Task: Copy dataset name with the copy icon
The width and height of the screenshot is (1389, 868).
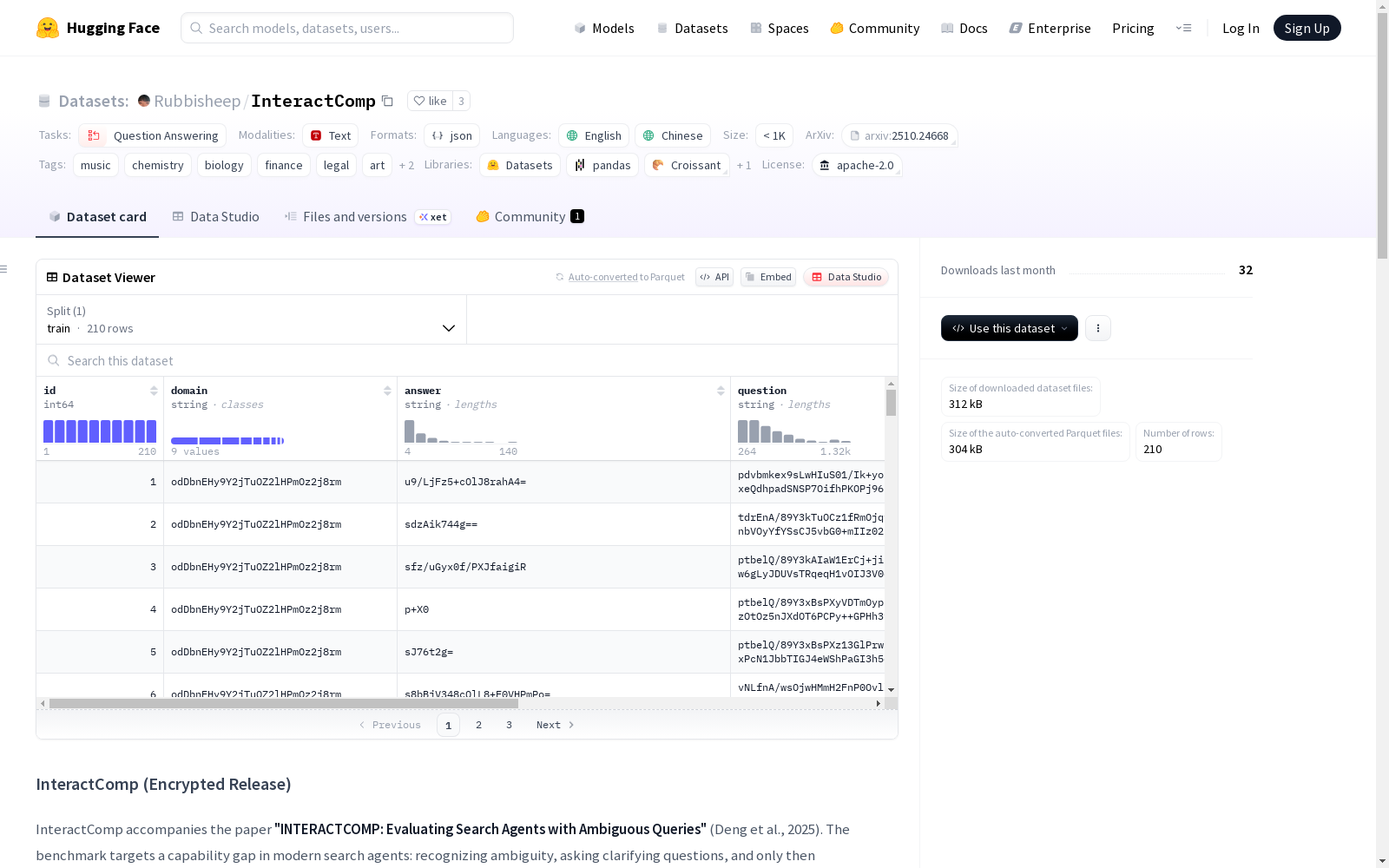Action: pos(388,102)
